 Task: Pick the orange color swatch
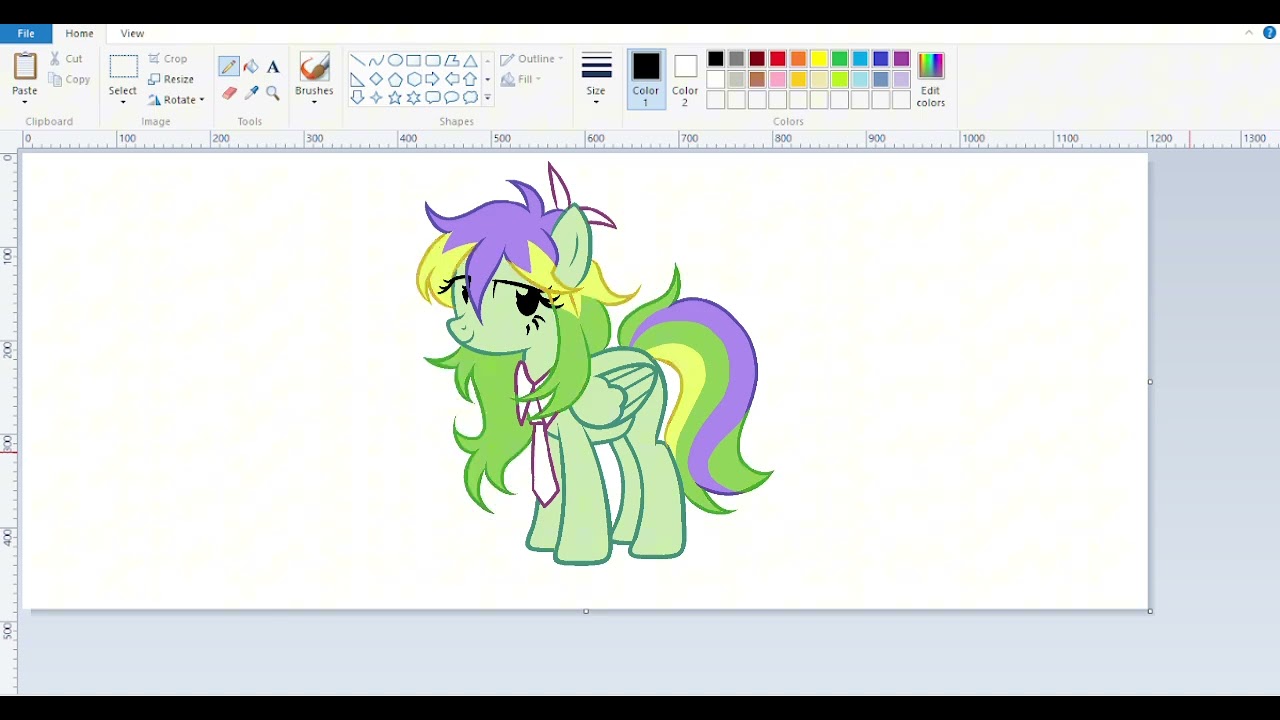pos(798,60)
